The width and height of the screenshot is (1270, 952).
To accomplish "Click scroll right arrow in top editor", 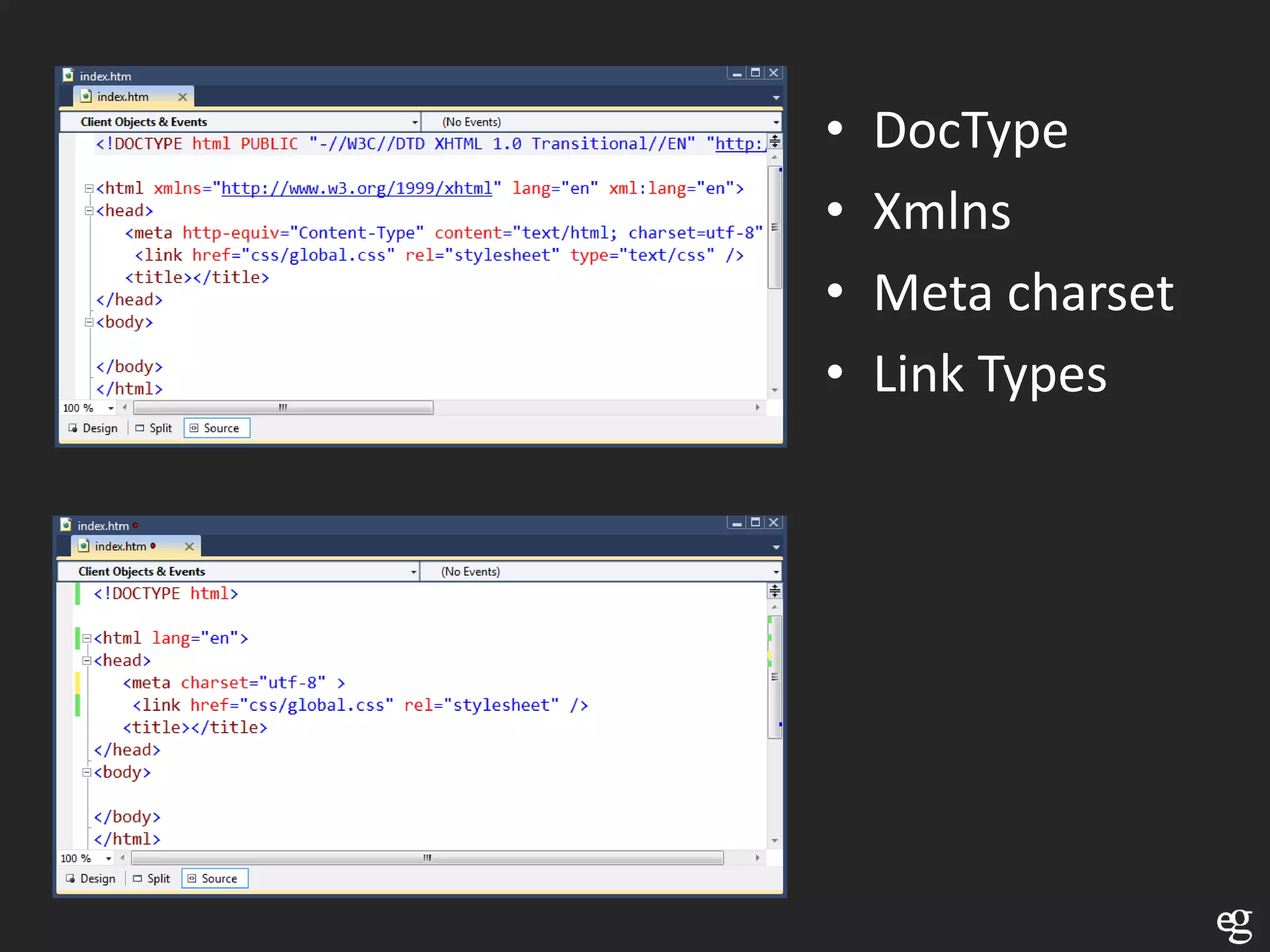I will coord(758,408).
